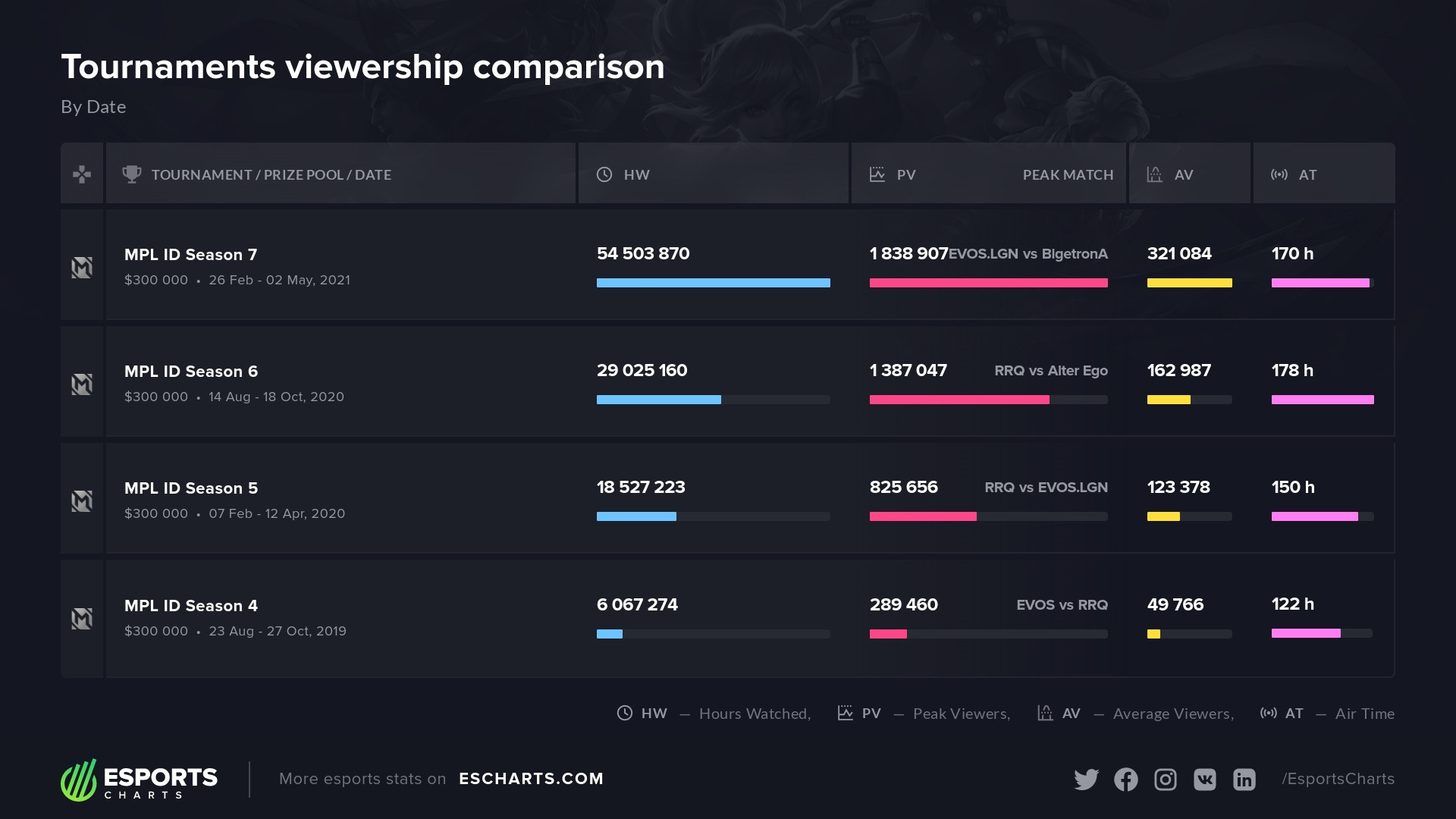The height and width of the screenshot is (819, 1456).
Task: Click the Twitter icon in footer
Action: (1086, 780)
